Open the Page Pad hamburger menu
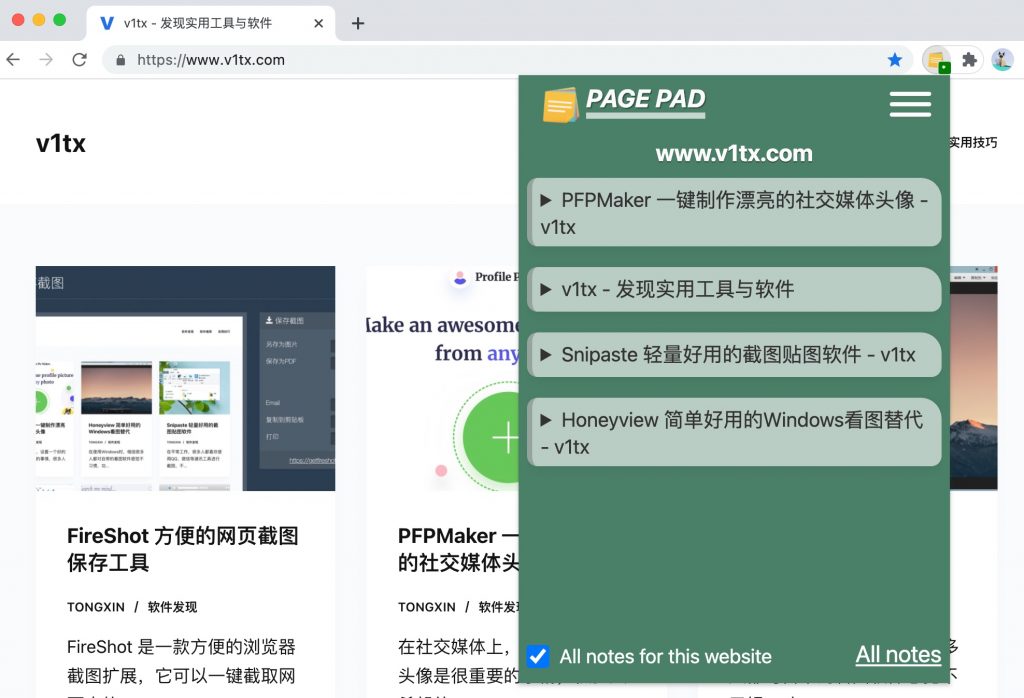 tap(910, 104)
